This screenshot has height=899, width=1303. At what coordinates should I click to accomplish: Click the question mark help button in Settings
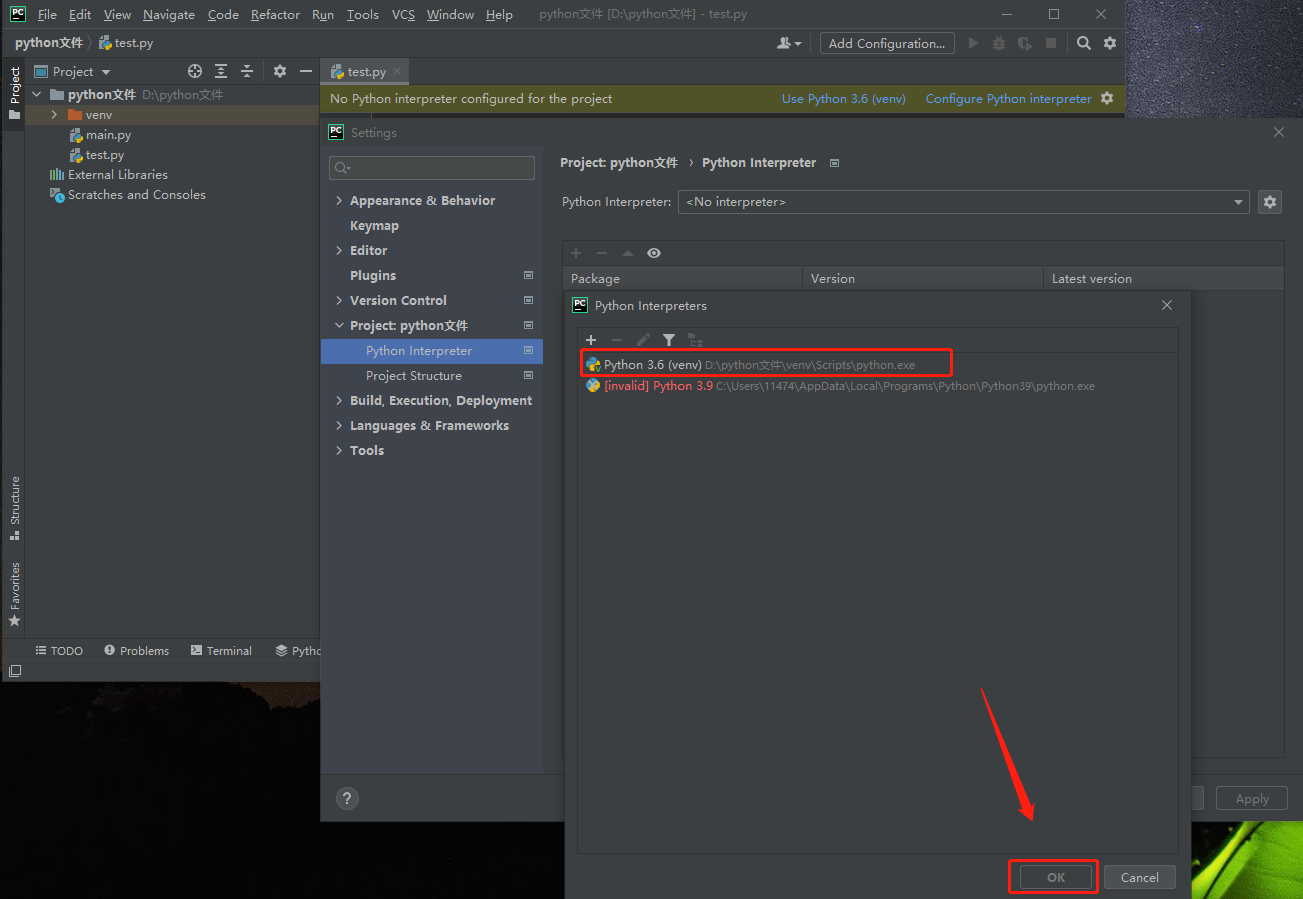pyautogui.click(x=347, y=798)
